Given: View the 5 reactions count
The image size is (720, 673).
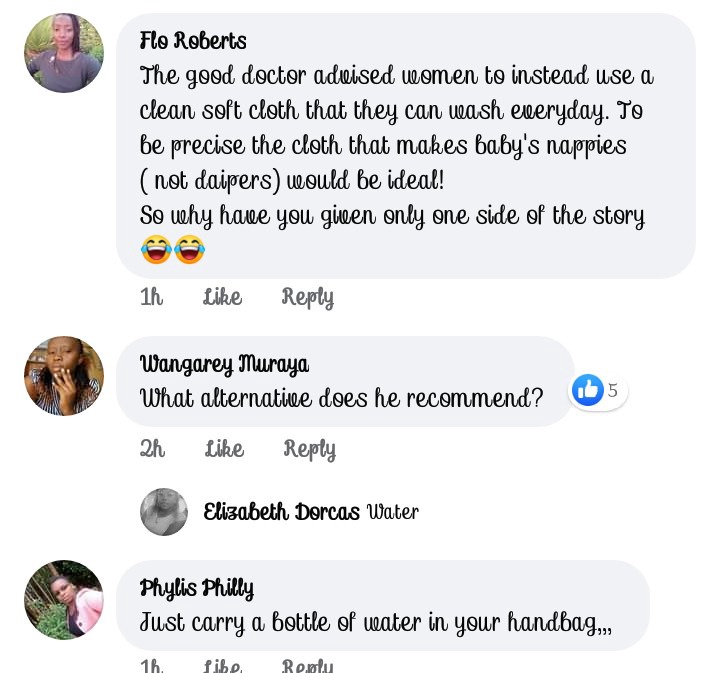Looking at the screenshot, I should [613, 390].
